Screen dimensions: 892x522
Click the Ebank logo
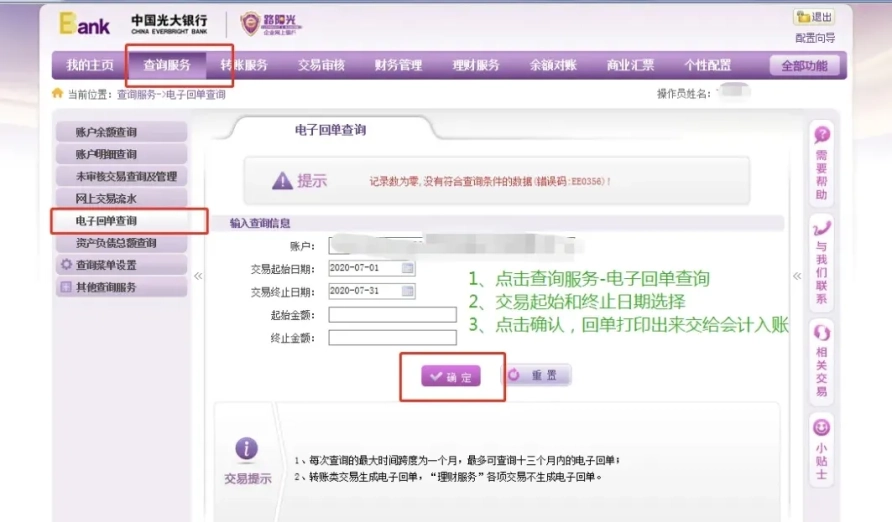tap(85, 24)
